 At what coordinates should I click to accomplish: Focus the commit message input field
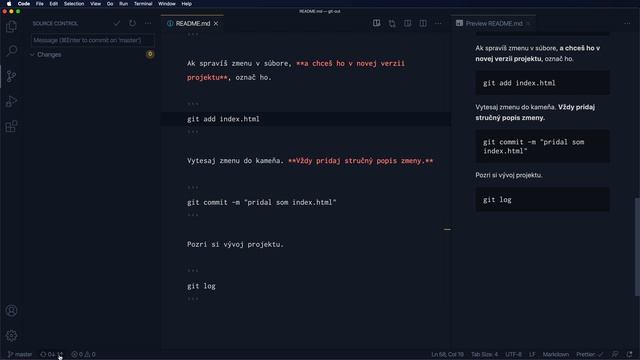[x=93, y=40]
